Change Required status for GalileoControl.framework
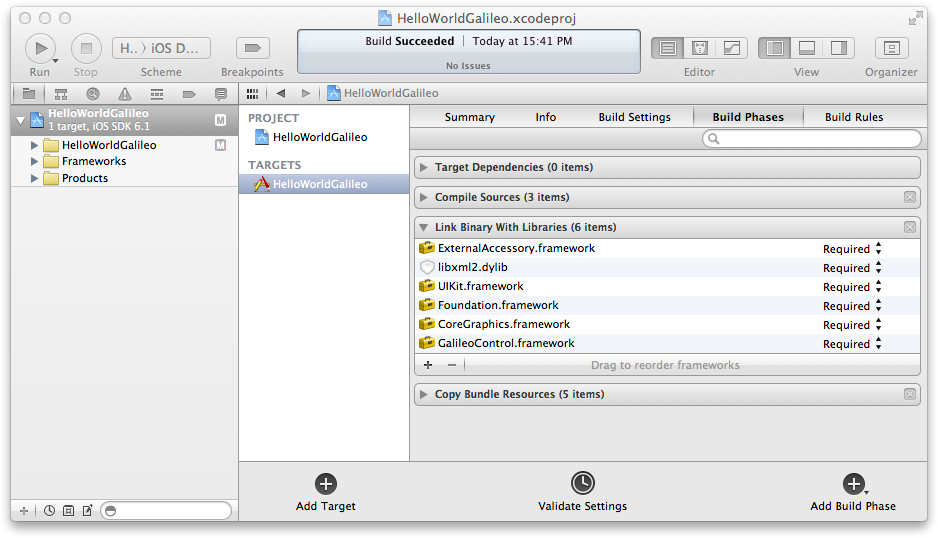This screenshot has height=538, width=938. click(852, 344)
